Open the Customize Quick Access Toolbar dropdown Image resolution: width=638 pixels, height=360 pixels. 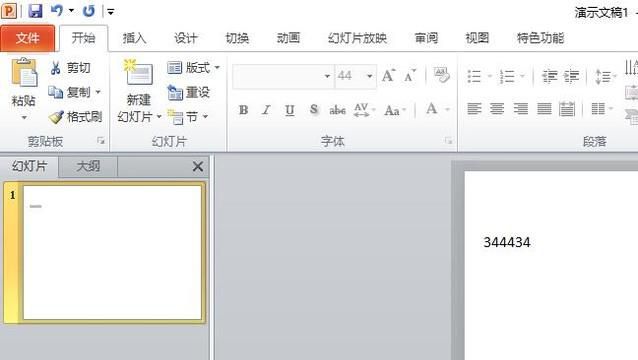[110, 11]
